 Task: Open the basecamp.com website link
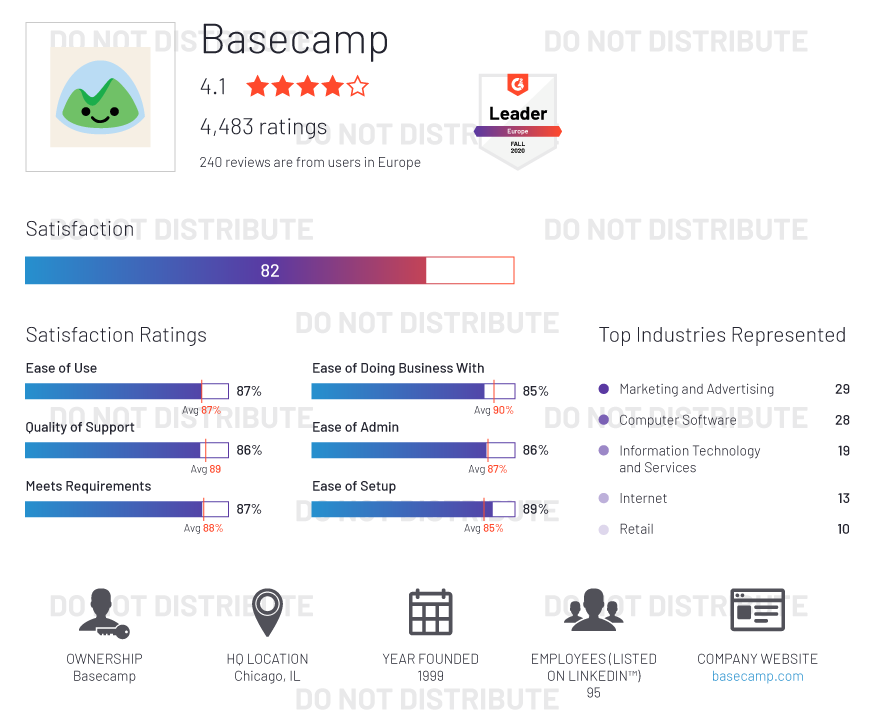[x=757, y=676]
